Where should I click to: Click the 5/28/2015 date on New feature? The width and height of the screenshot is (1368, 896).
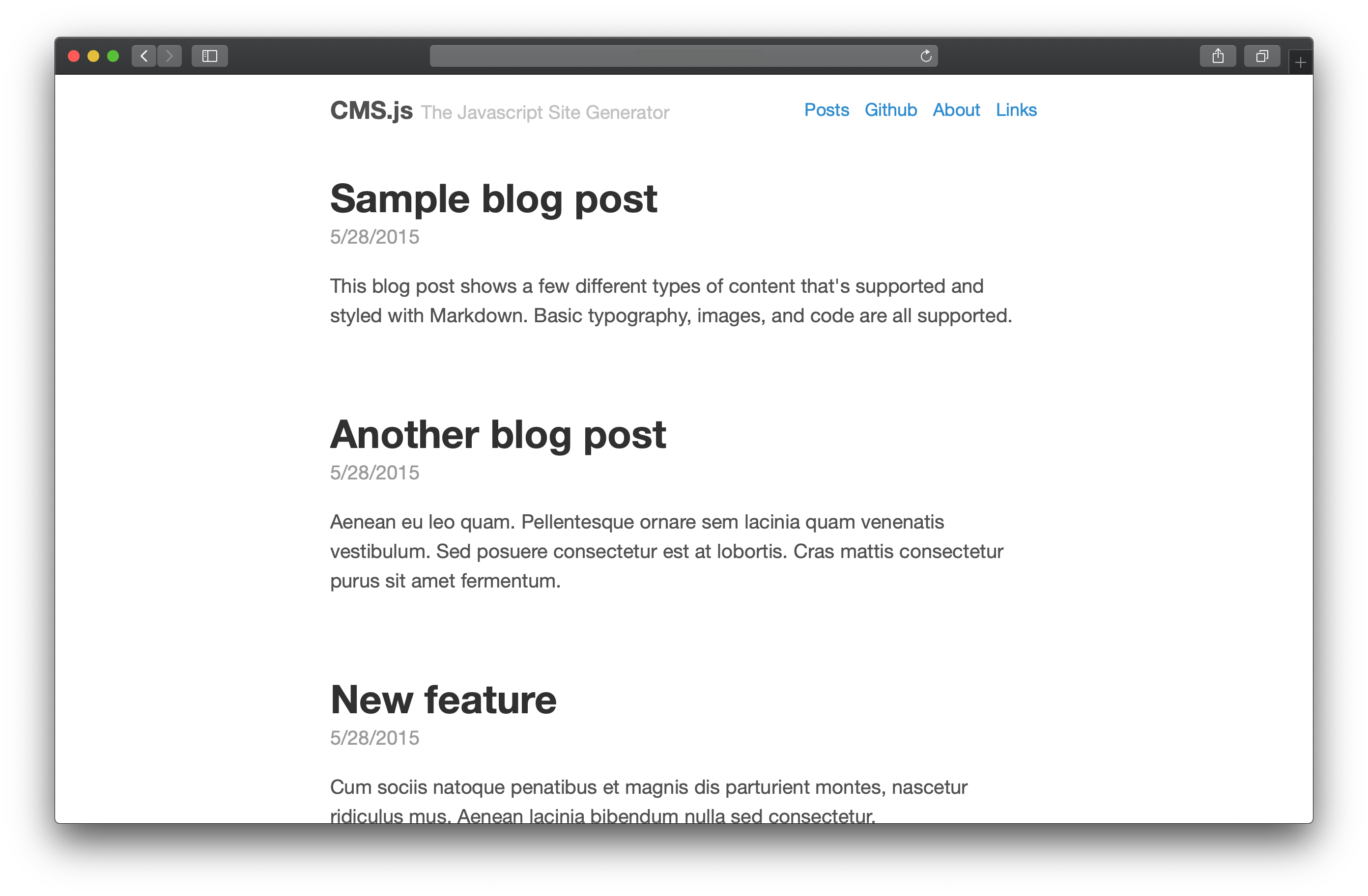[373, 737]
